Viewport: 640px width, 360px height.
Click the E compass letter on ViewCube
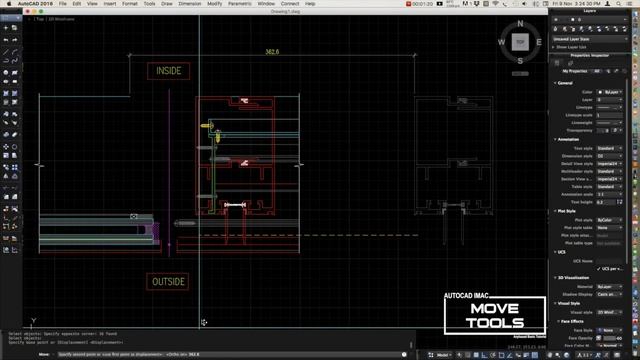pyautogui.click(x=539, y=42)
